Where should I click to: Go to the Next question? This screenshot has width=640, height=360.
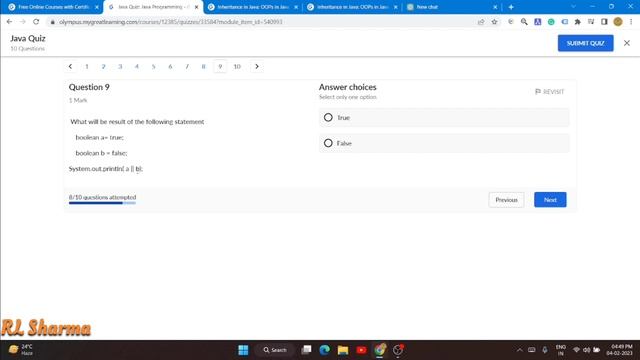coord(550,200)
